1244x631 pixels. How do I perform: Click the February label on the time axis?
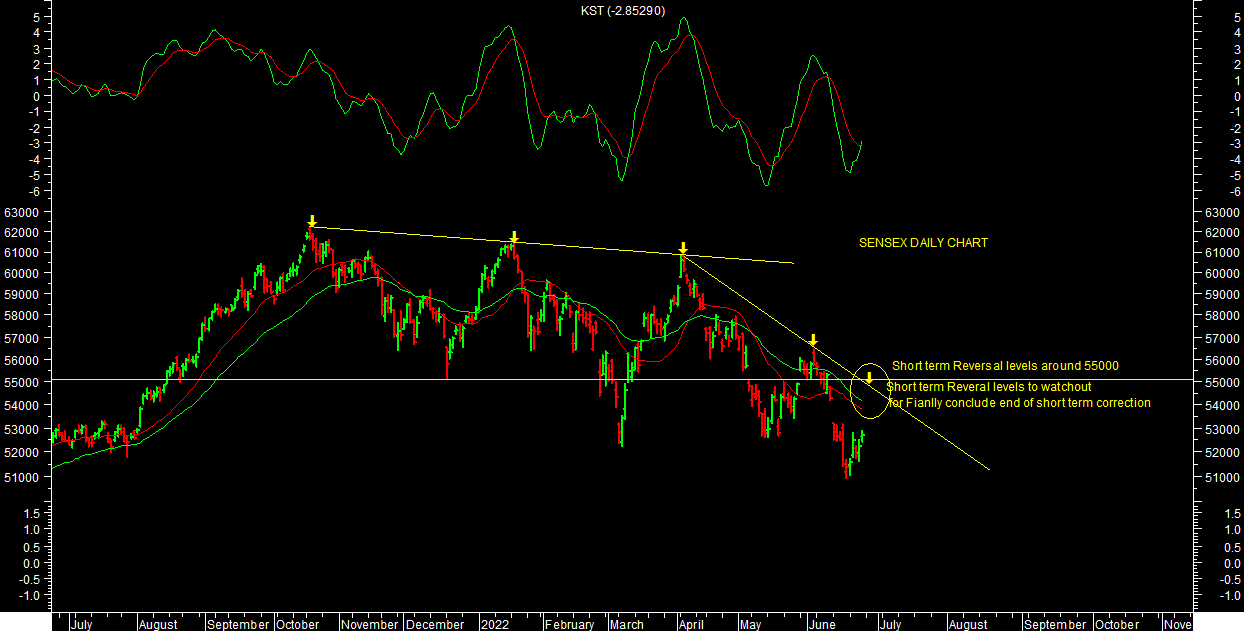(569, 624)
